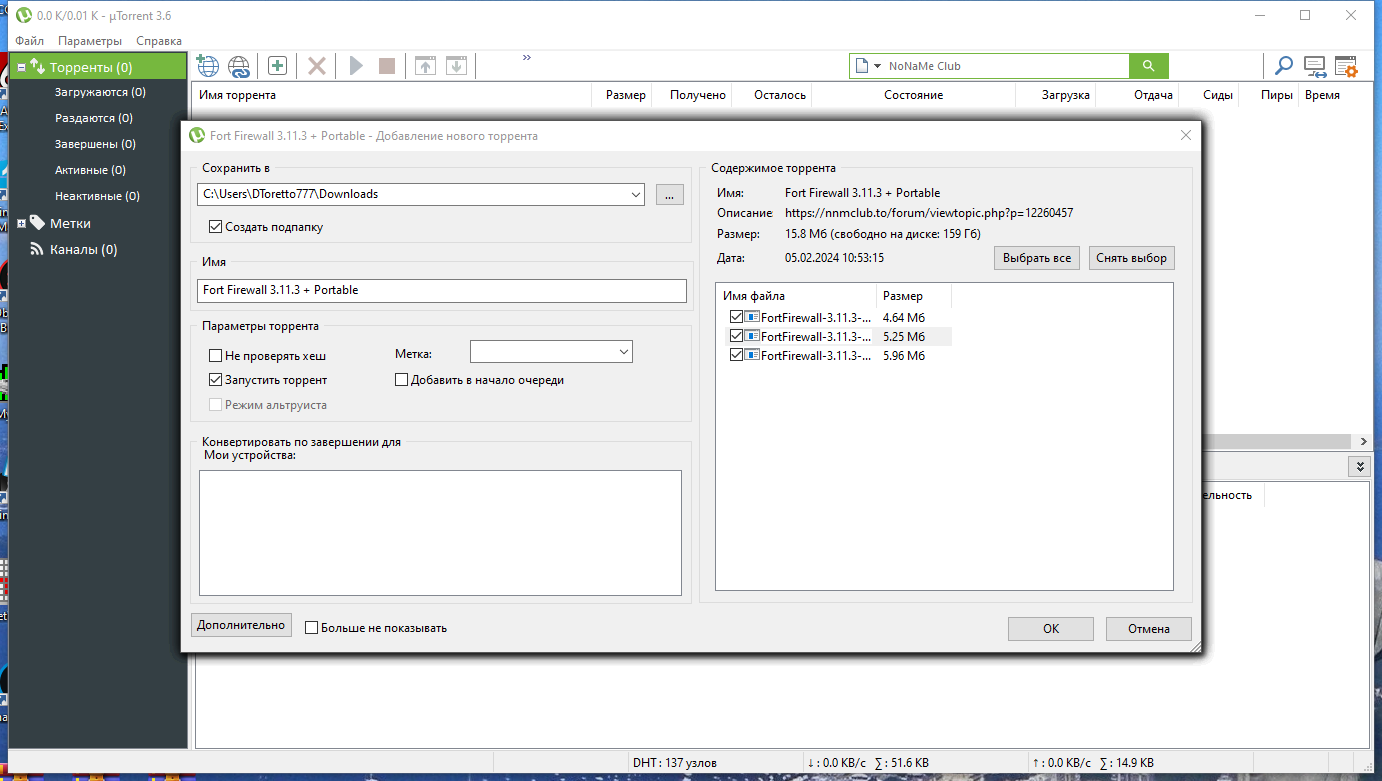Click the RSS icon beside Каналы
This screenshot has height=781, width=1382.
(x=37, y=249)
